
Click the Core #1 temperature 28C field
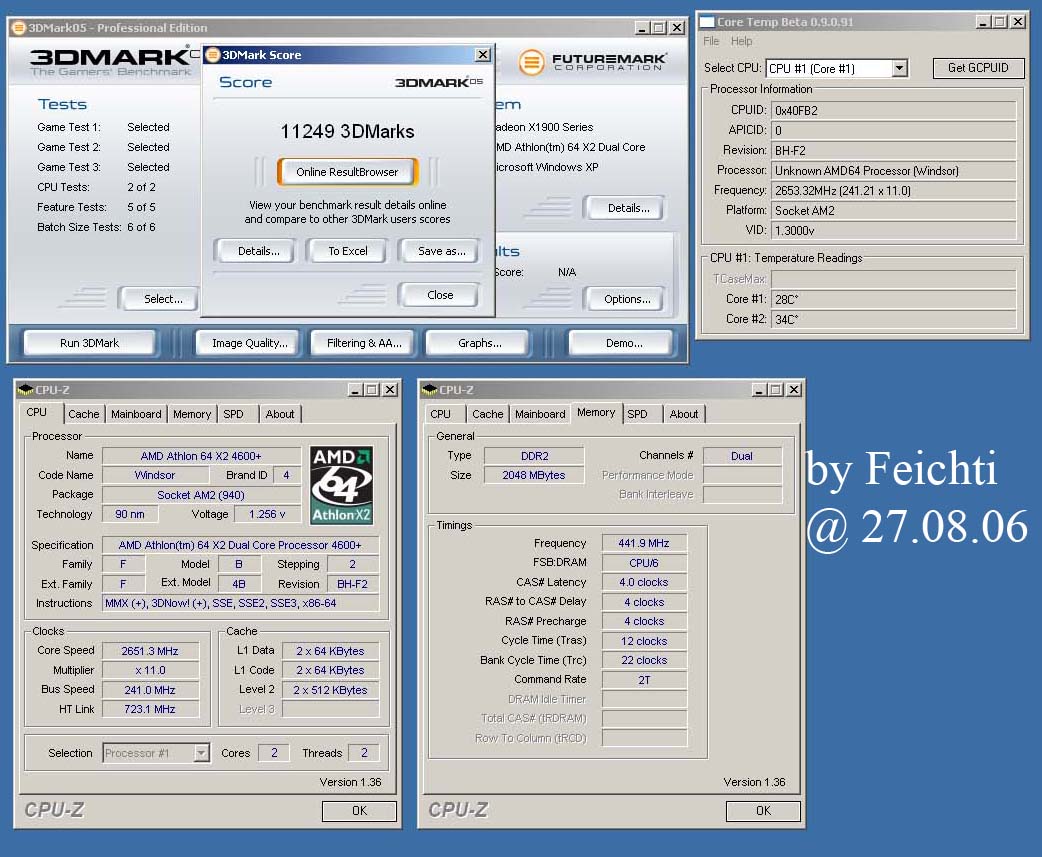[894, 299]
